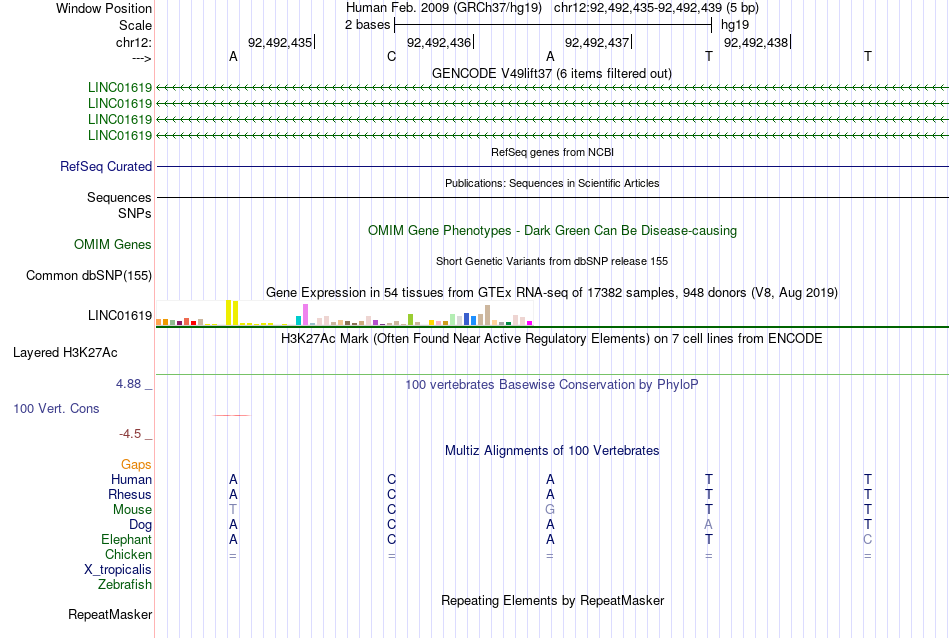Select the Dog alignment row label
Image resolution: width=950 pixels, height=638 pixels.
coord(140,525)
